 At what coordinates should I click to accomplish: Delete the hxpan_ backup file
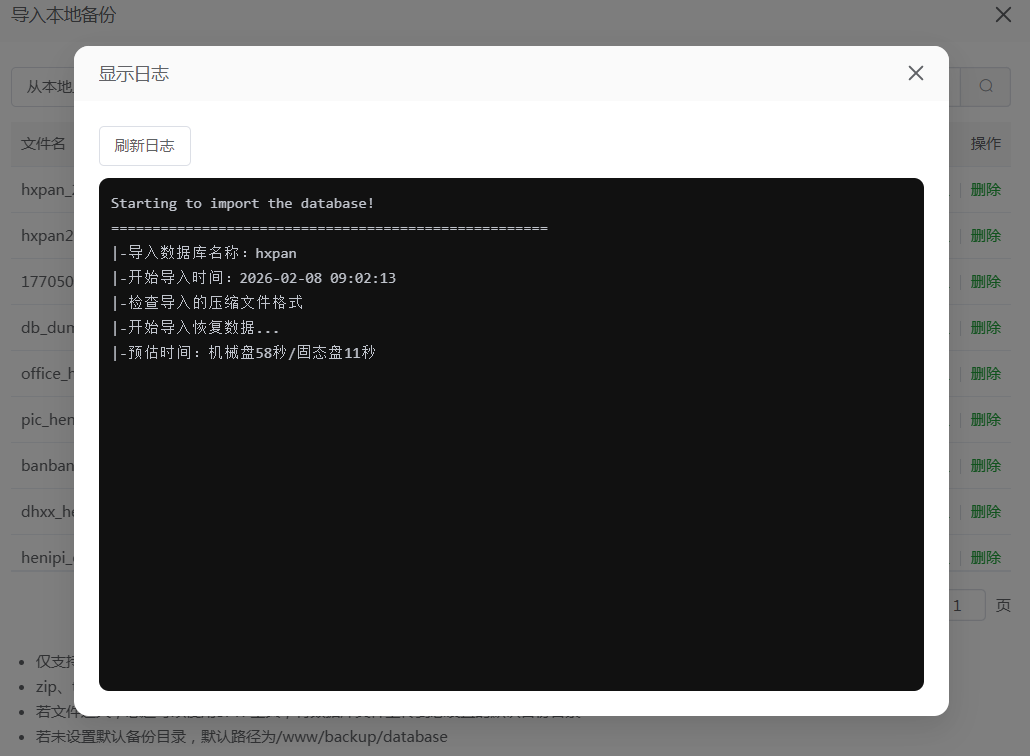[985, 189]
